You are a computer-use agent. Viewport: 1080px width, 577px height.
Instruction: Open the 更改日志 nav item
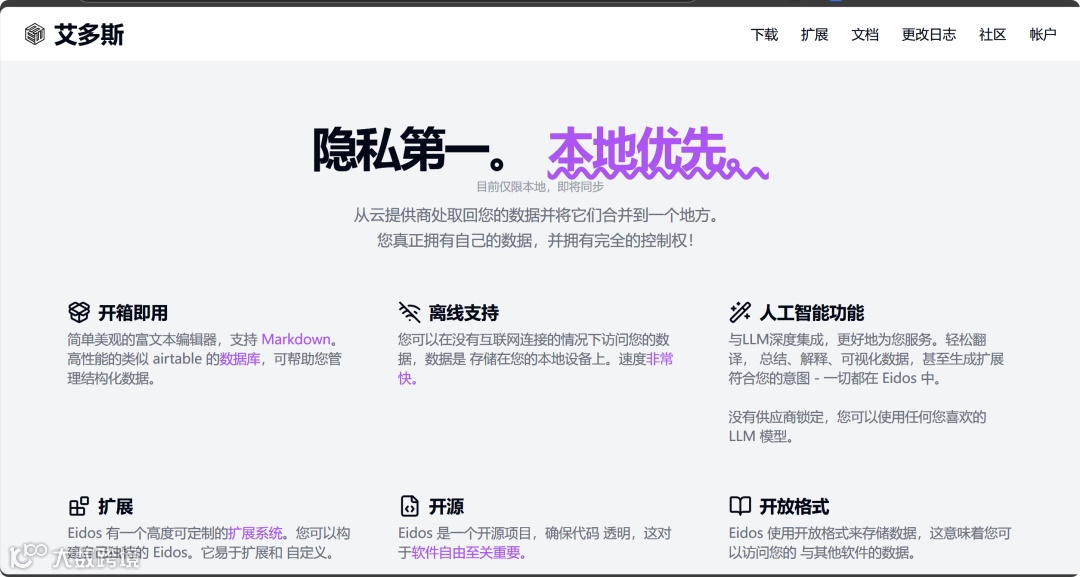coord(928,34)
